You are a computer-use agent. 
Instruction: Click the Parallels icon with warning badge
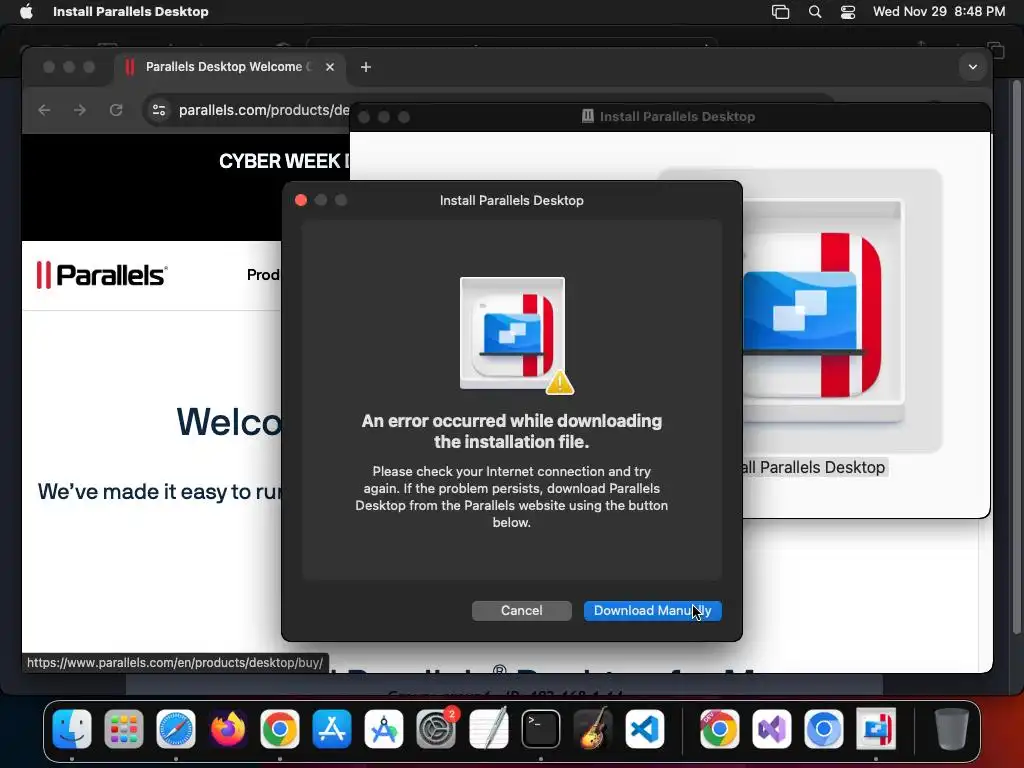click(513, 334)
